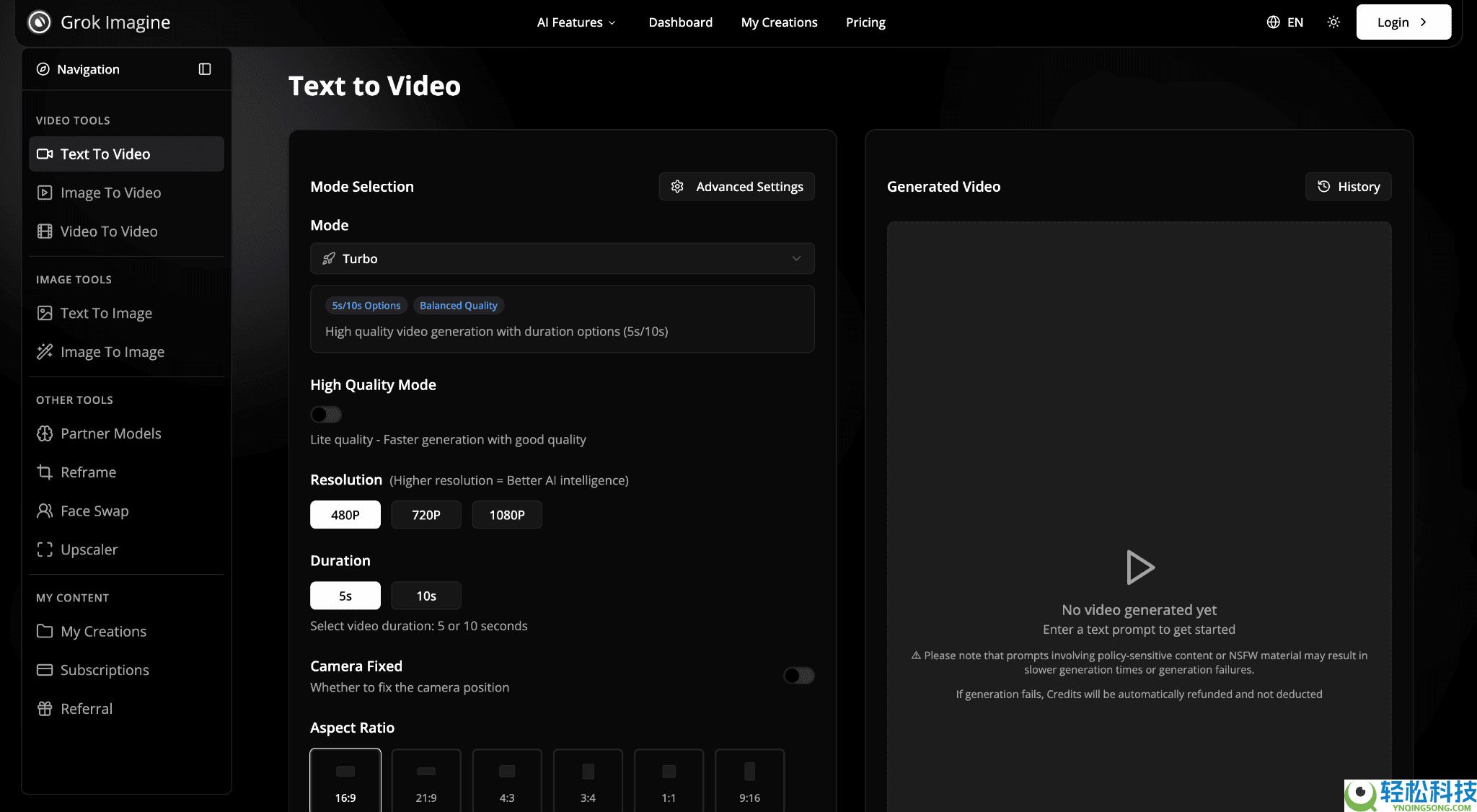
Task: Turn on the Camera Fixed toggle
Action: coord(798,676)
